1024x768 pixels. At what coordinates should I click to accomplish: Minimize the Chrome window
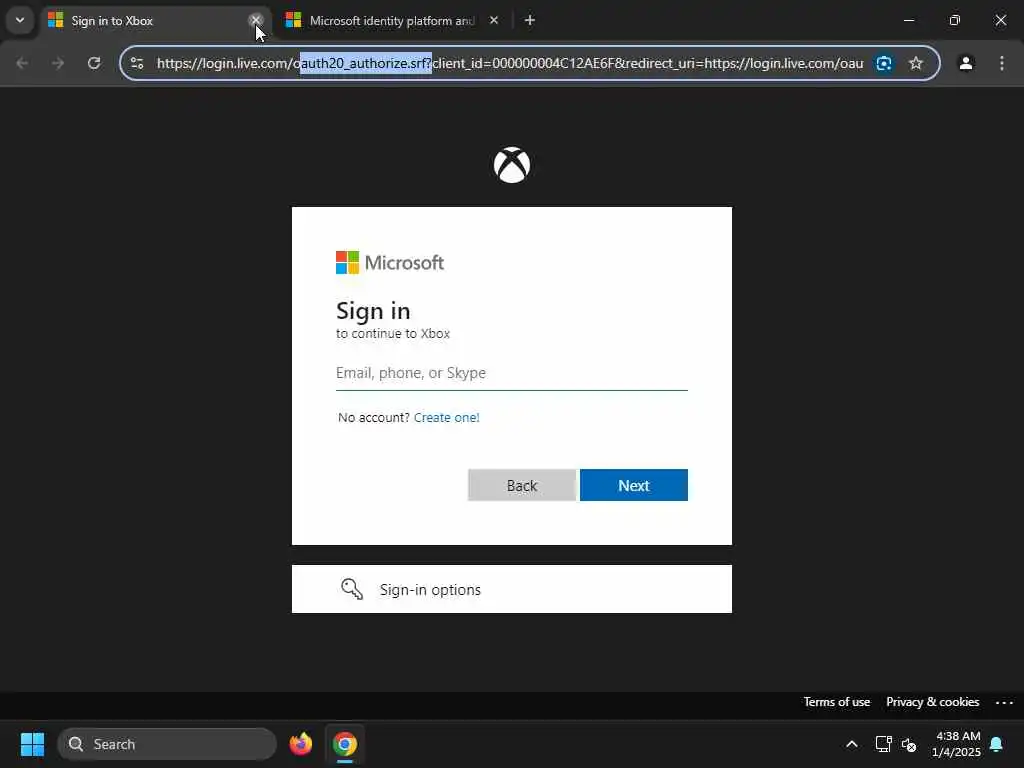pos(909,20)
